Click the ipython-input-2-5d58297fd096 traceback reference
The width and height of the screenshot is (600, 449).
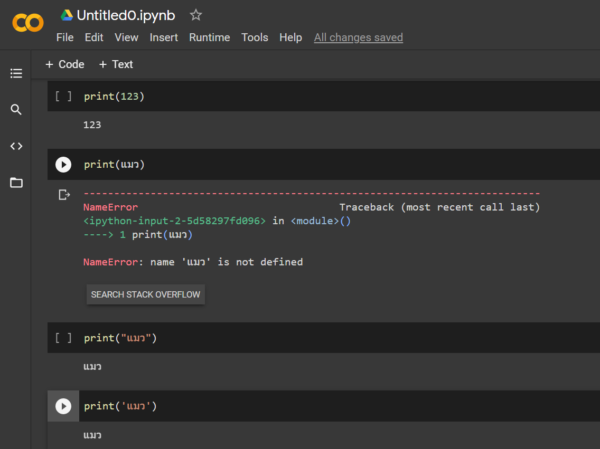(174, 221)
